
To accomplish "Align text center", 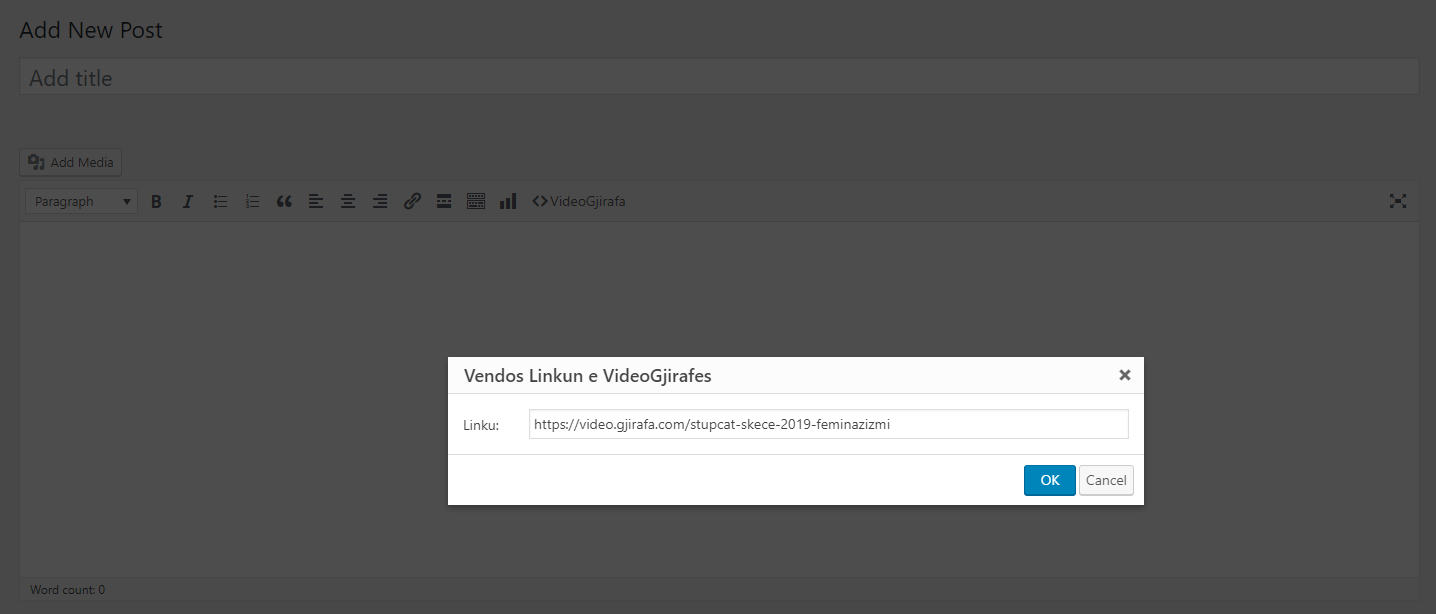I will click(348, 202).
